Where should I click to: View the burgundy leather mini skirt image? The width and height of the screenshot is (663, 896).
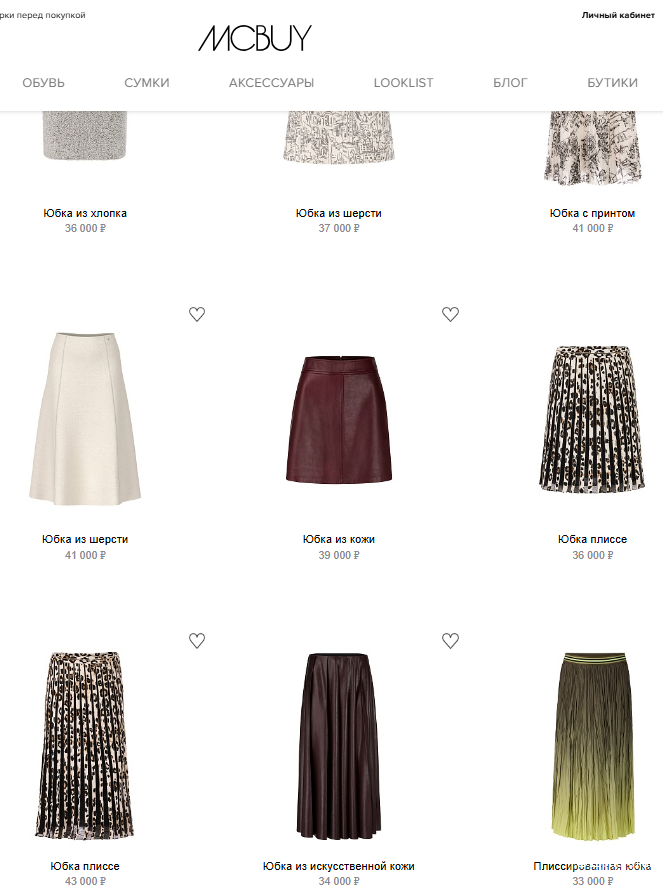(x=339, y=419)
